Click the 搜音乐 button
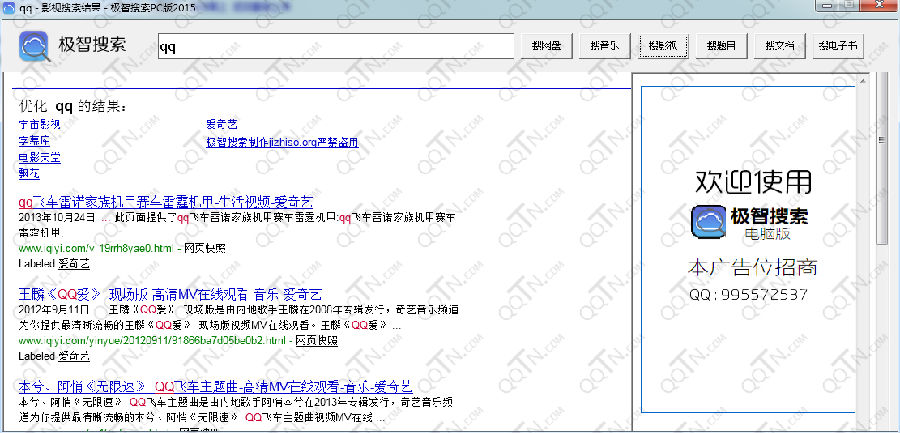Viewport: 900px width, 433px height. click(604, 47)
